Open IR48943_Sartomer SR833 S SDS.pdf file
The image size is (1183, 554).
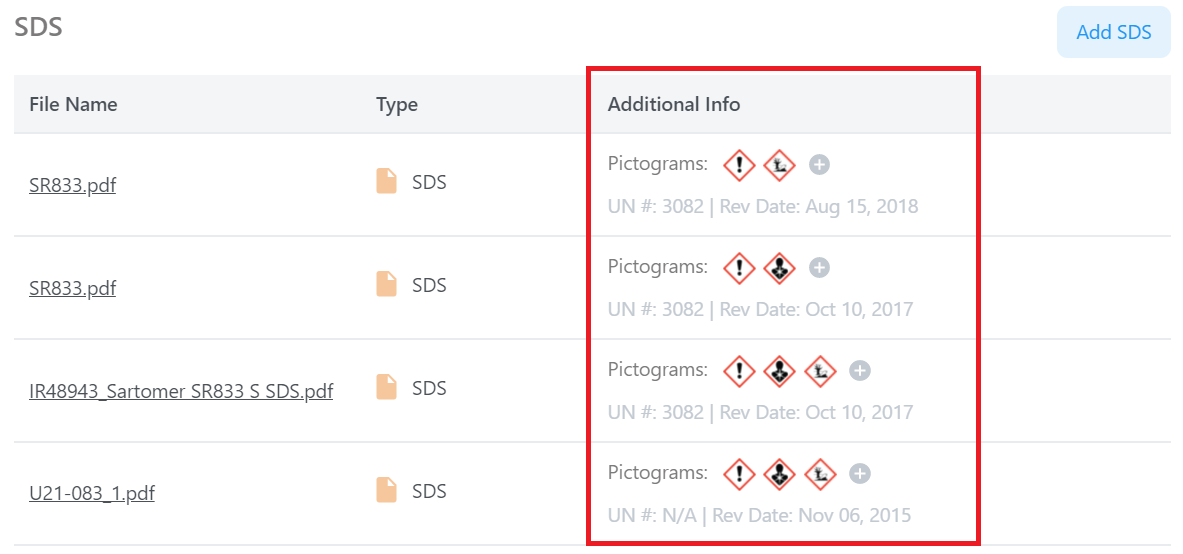coord(181,391)
